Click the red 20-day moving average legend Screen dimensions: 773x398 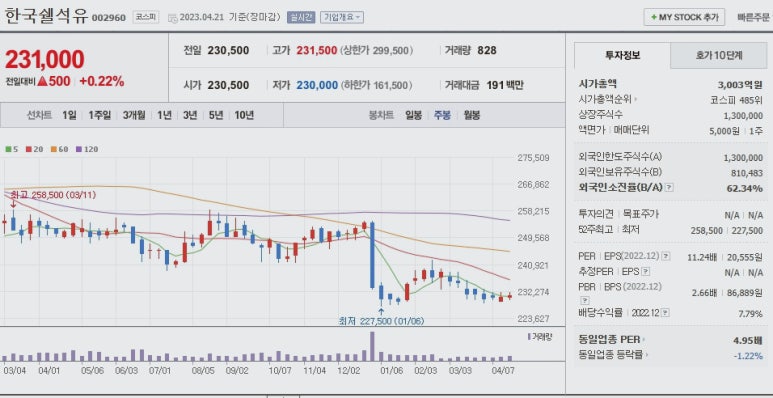click(34, 149)
